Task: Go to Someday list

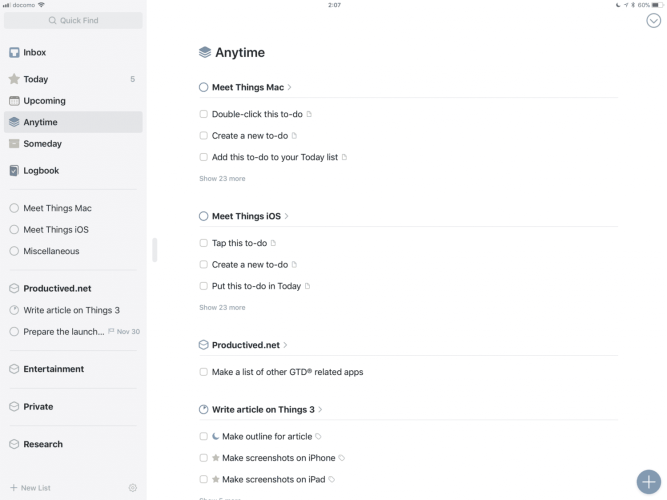Action: [73, 143]
